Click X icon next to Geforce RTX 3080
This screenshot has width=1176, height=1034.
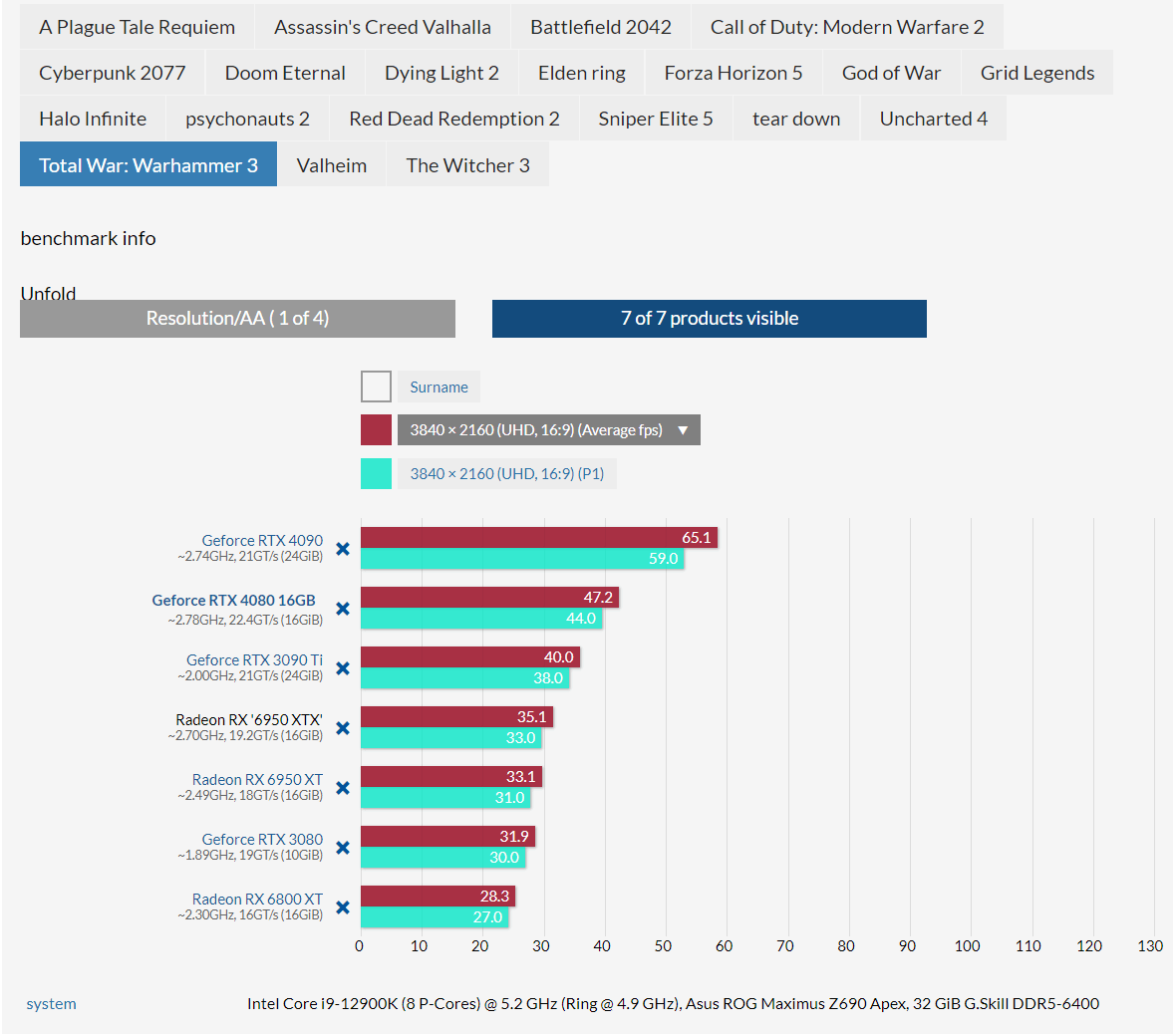pyautogui.click(x=343, y=848)
